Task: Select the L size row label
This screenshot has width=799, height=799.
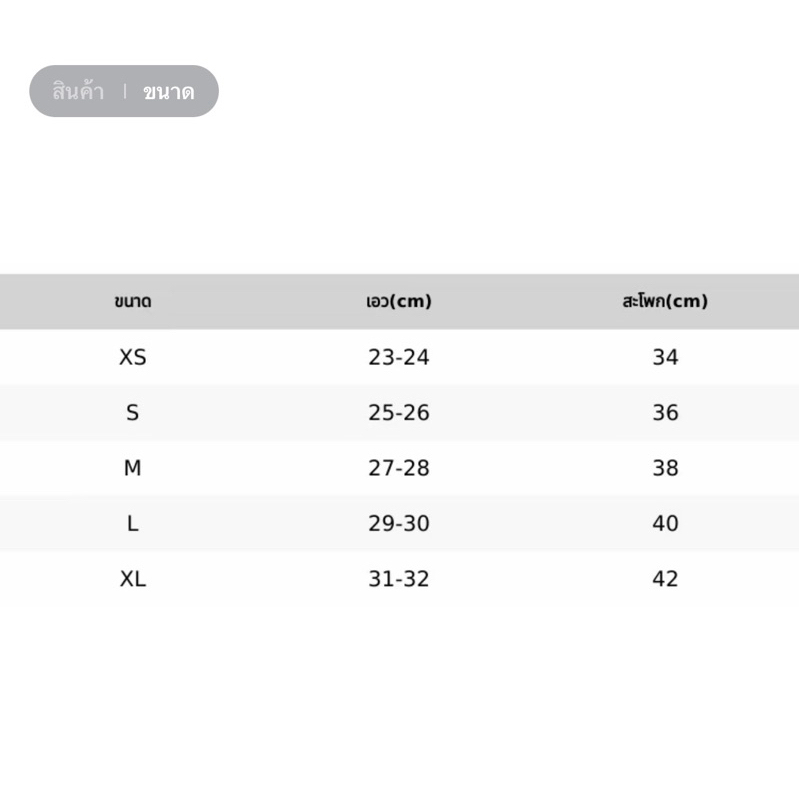Action: [132, 523]
